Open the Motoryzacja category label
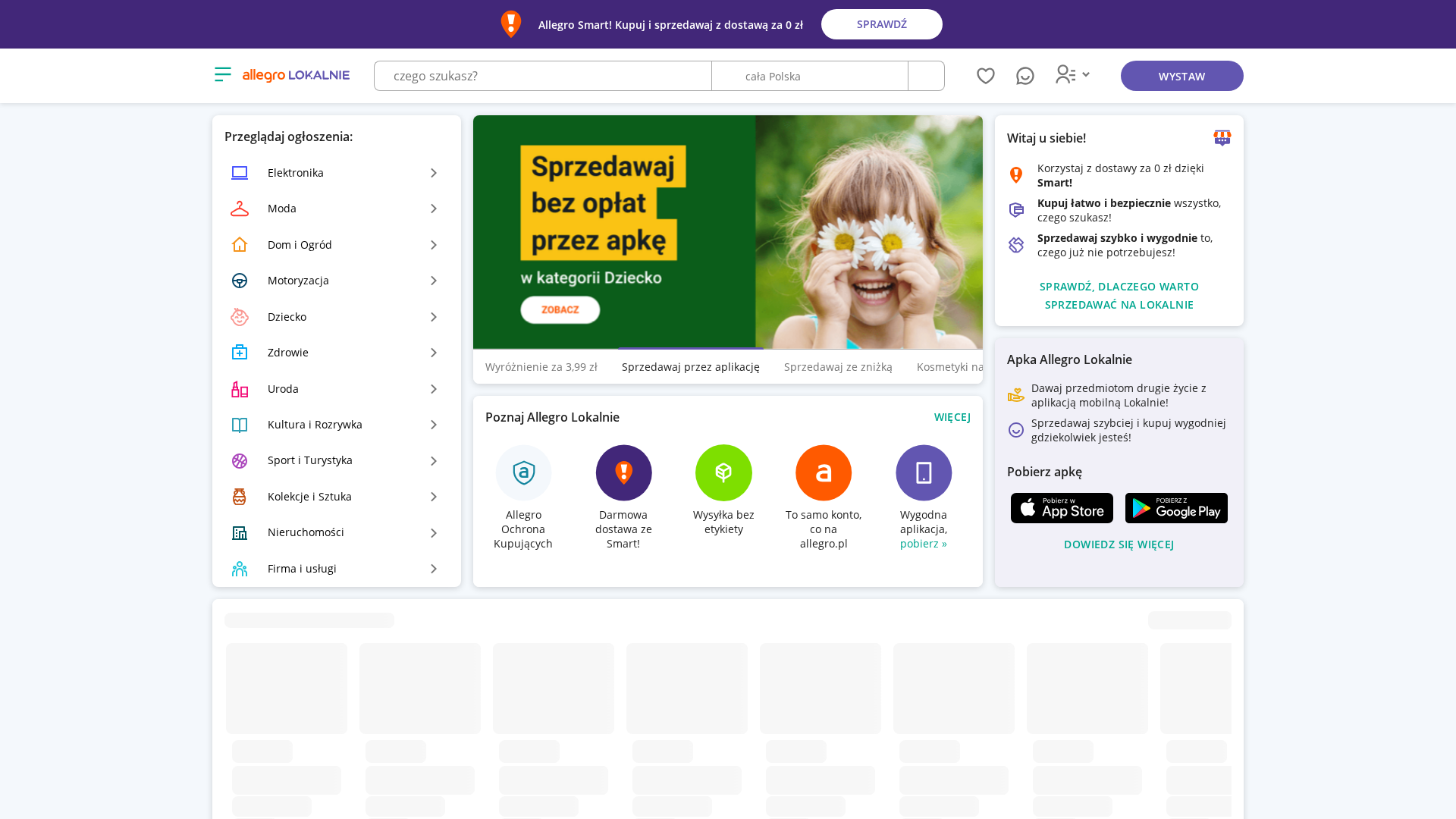 pyautogui.click(x=298, y=281)
